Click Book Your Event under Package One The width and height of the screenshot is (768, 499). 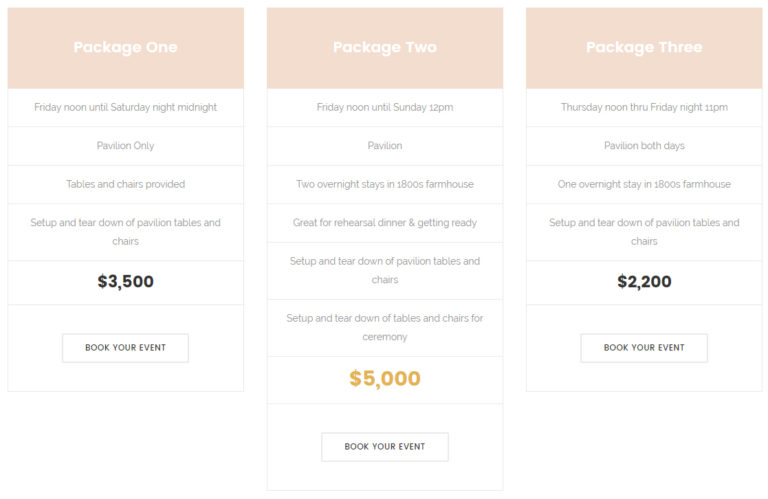pyautogui.click(x=125, y=348)
